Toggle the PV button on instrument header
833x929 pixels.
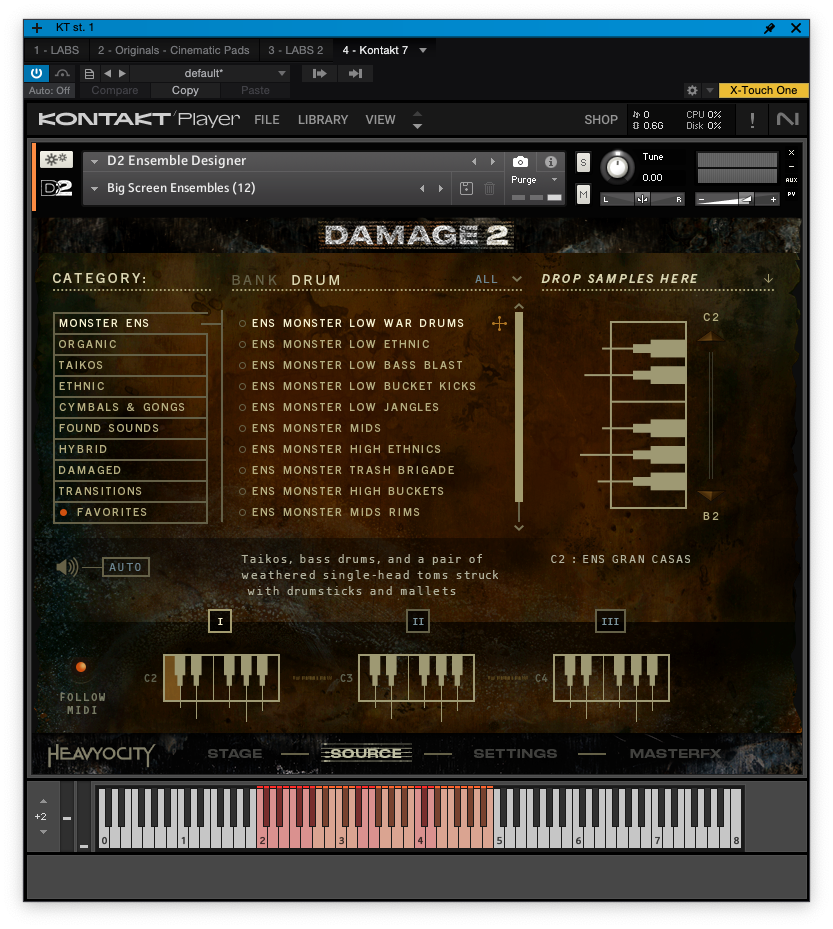click(x=791, y=194)
